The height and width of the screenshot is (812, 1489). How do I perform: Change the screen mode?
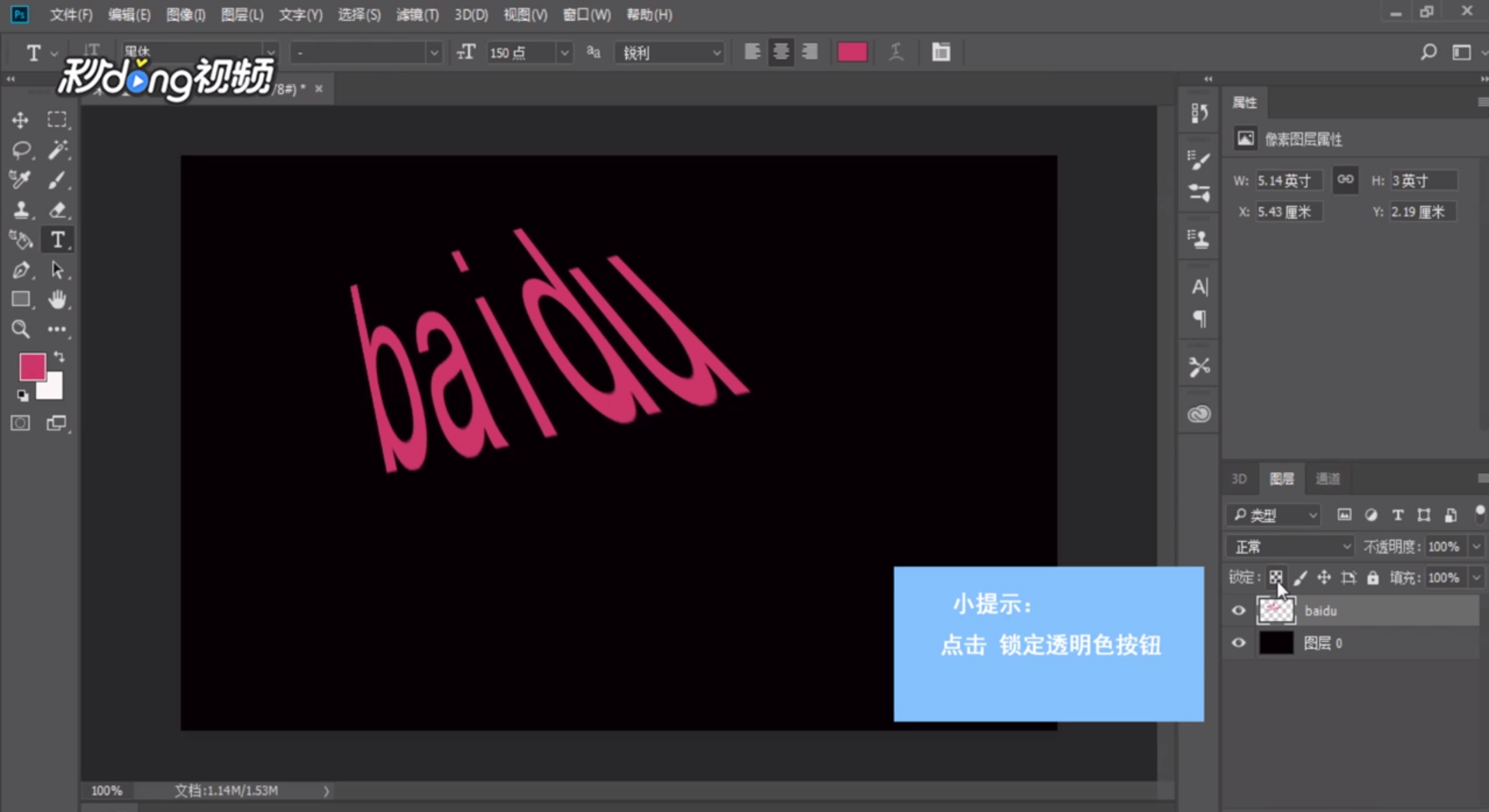tap(57, 423)
